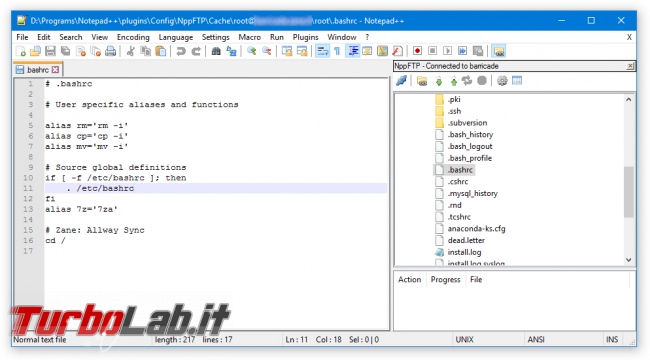Click the Progress column header
The height and width of the screenshot is (360, 650).
point(445,280)
